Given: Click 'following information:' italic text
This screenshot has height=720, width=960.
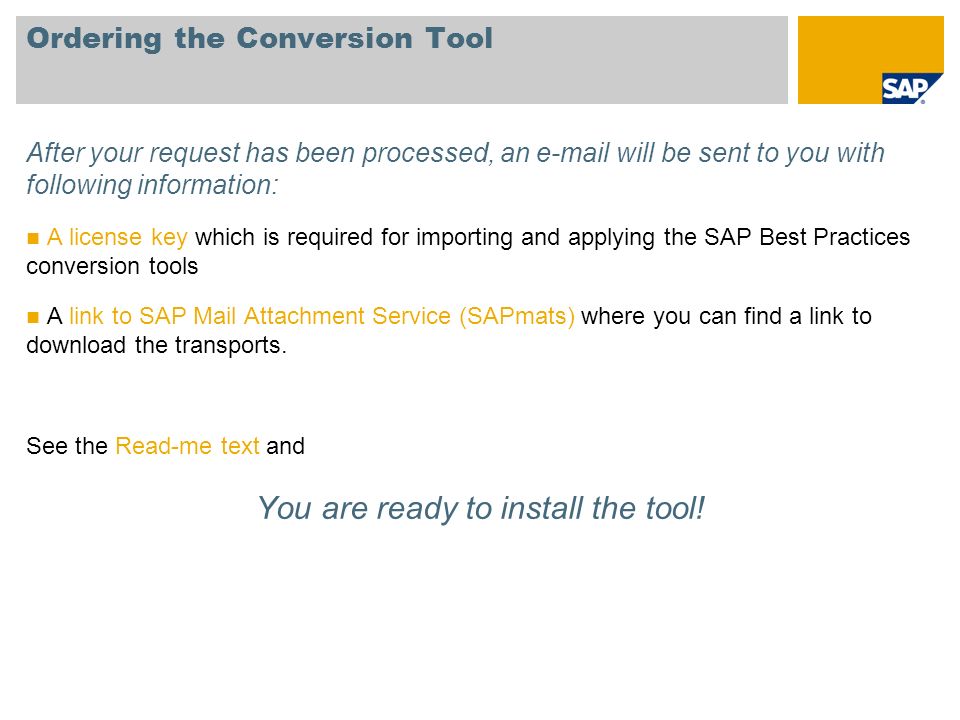Looking at the screenshot, I should (152, 184).
